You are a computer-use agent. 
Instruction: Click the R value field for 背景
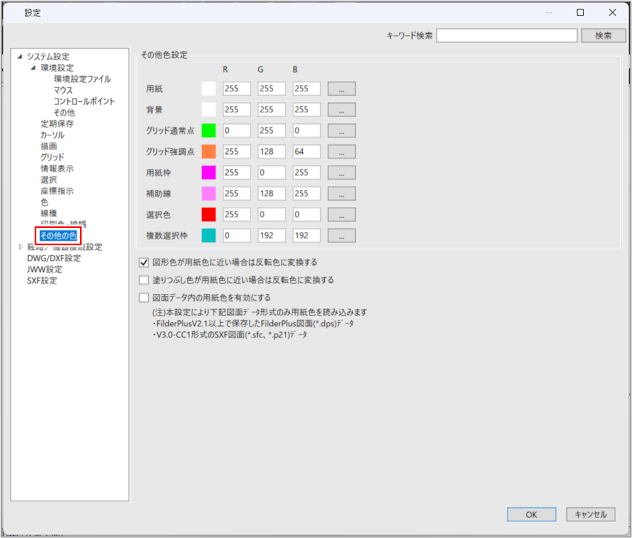click(237, 109)
